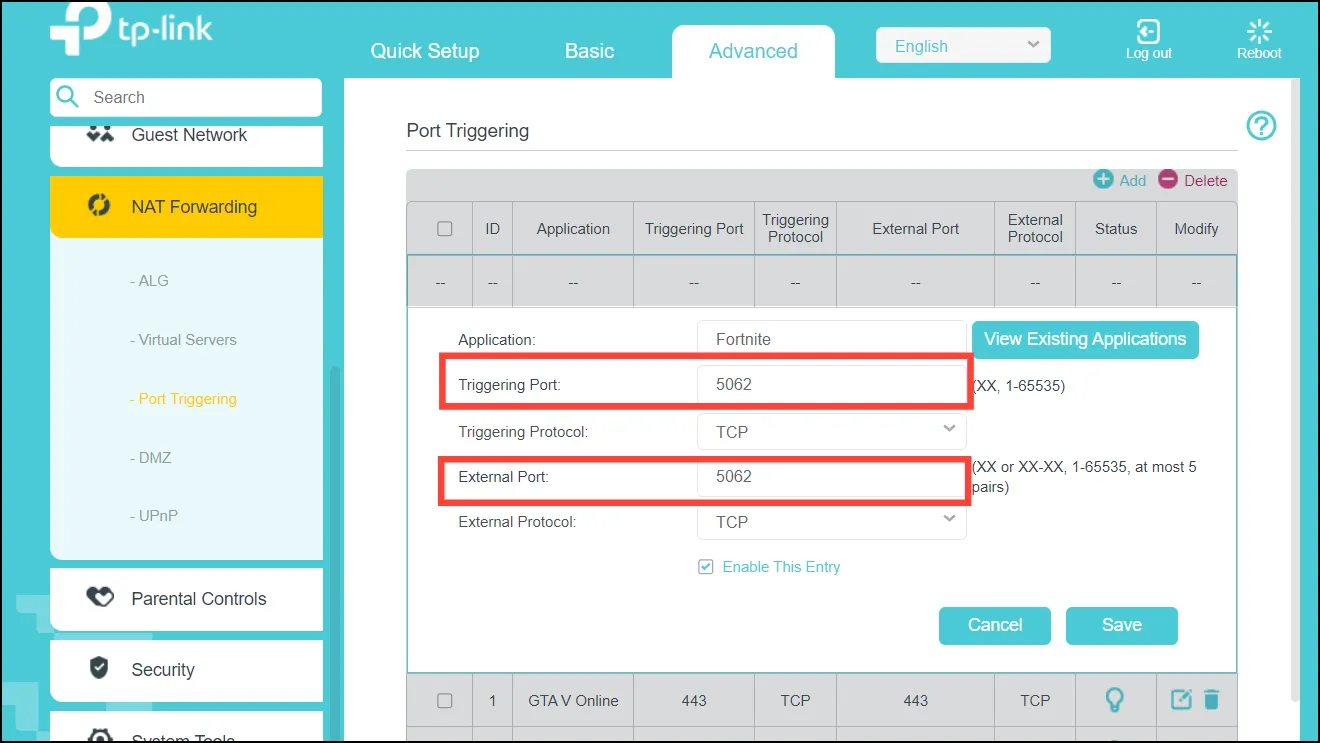Image resolution: width=1320 pixels, height=743 pixels.
Task: Click the GTA V Online application cell
Action: (573, 701)
